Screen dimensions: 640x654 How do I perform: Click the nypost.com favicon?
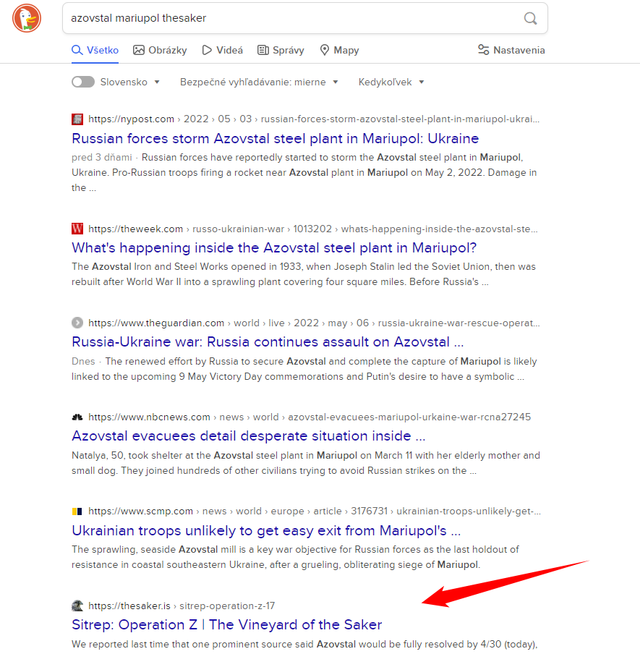click(x=77, y=119)
